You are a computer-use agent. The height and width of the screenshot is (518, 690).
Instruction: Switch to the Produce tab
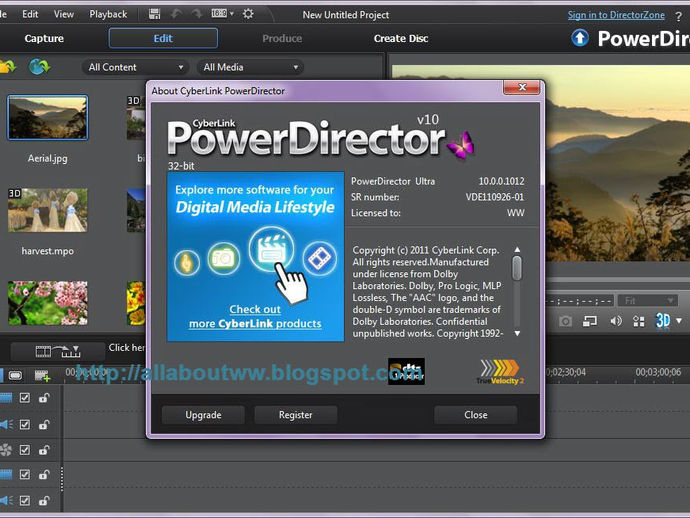282,38
